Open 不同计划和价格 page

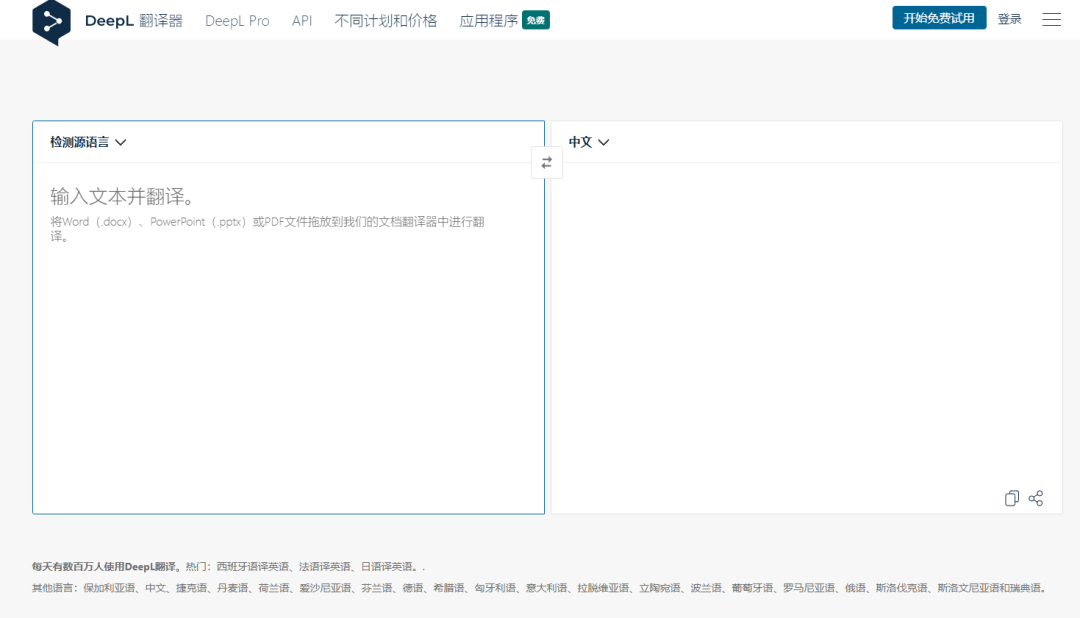pyautogui.click(x=386, y=21)
